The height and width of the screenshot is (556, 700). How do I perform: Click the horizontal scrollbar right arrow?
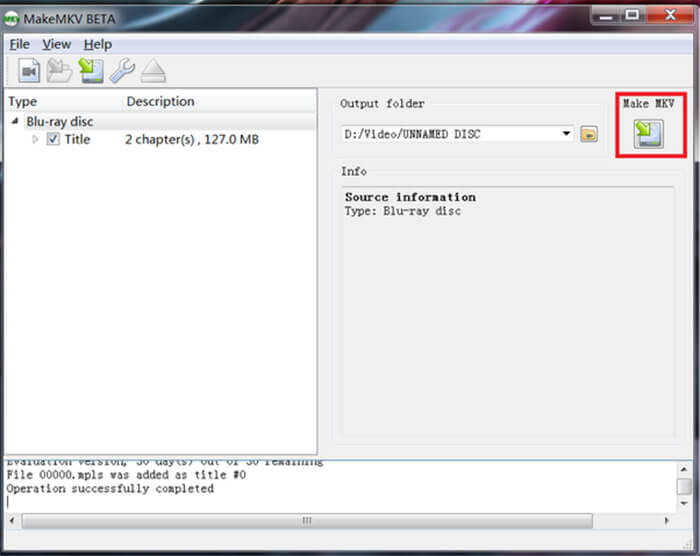667,520
